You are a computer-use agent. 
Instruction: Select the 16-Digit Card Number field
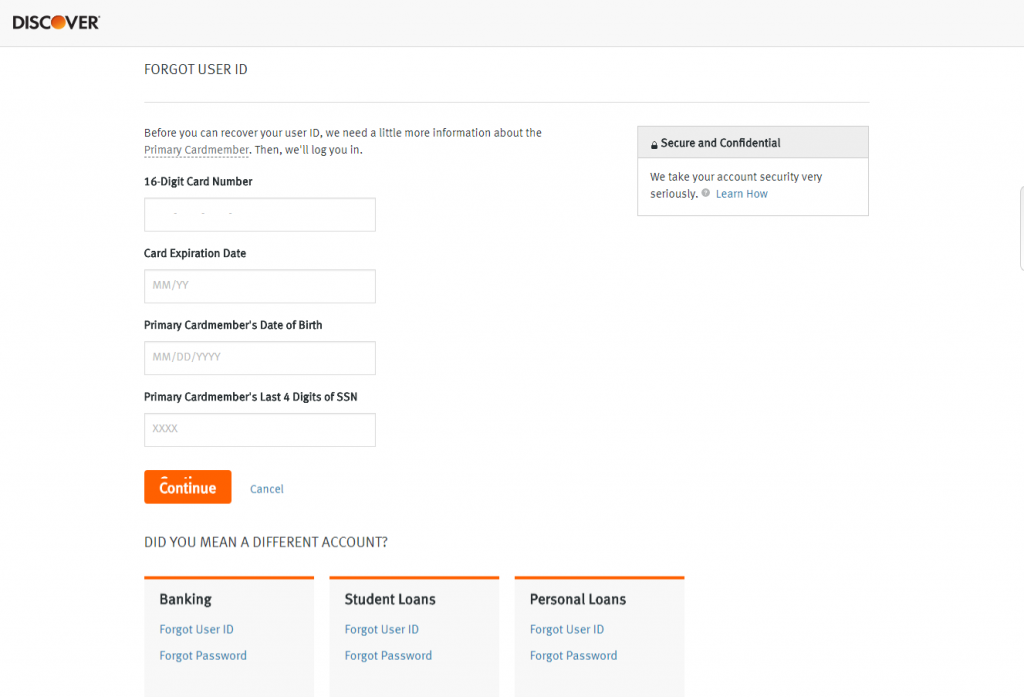coord(259,214)
